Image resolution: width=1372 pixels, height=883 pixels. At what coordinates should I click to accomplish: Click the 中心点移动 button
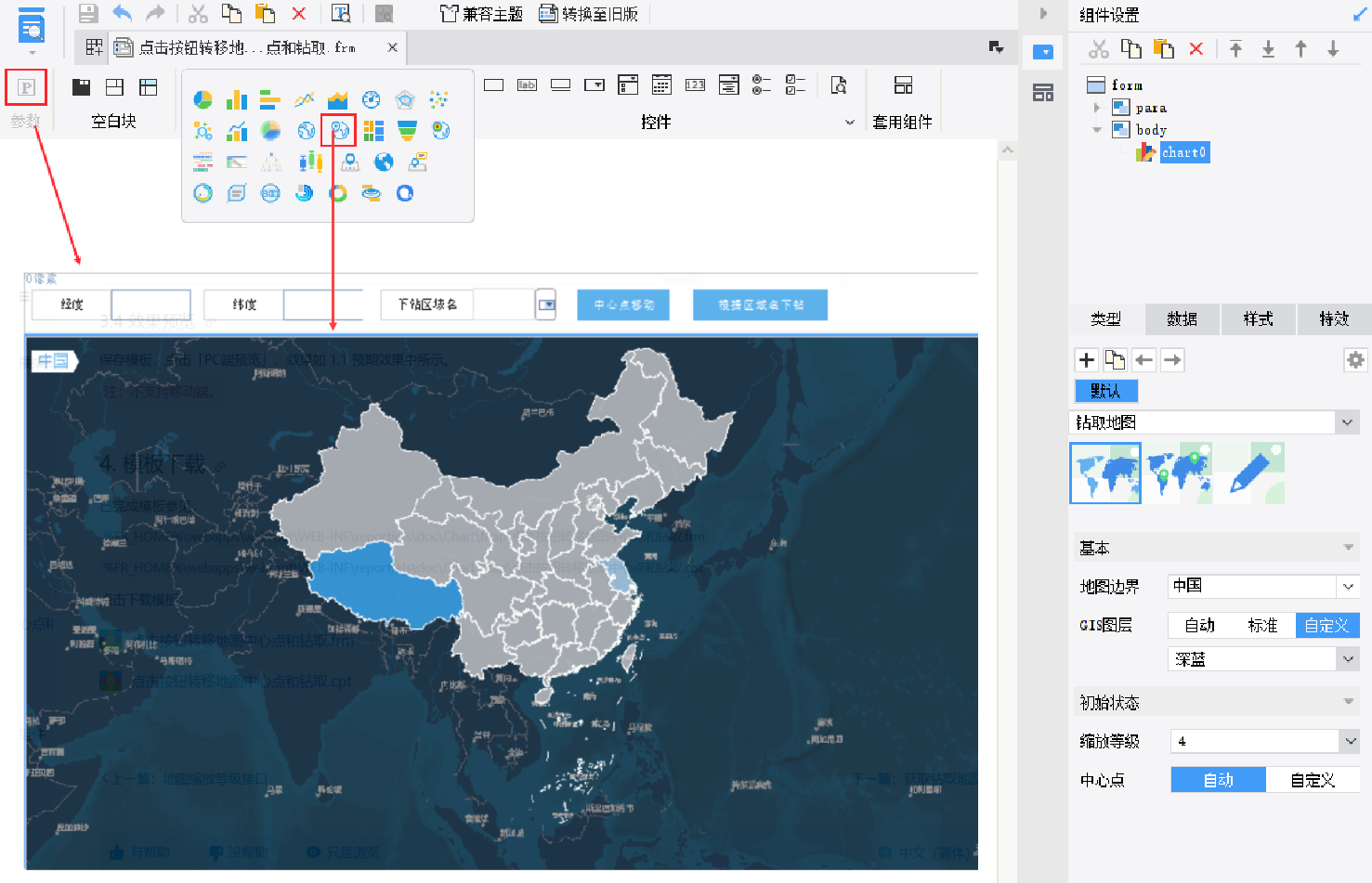pos(623,305)
